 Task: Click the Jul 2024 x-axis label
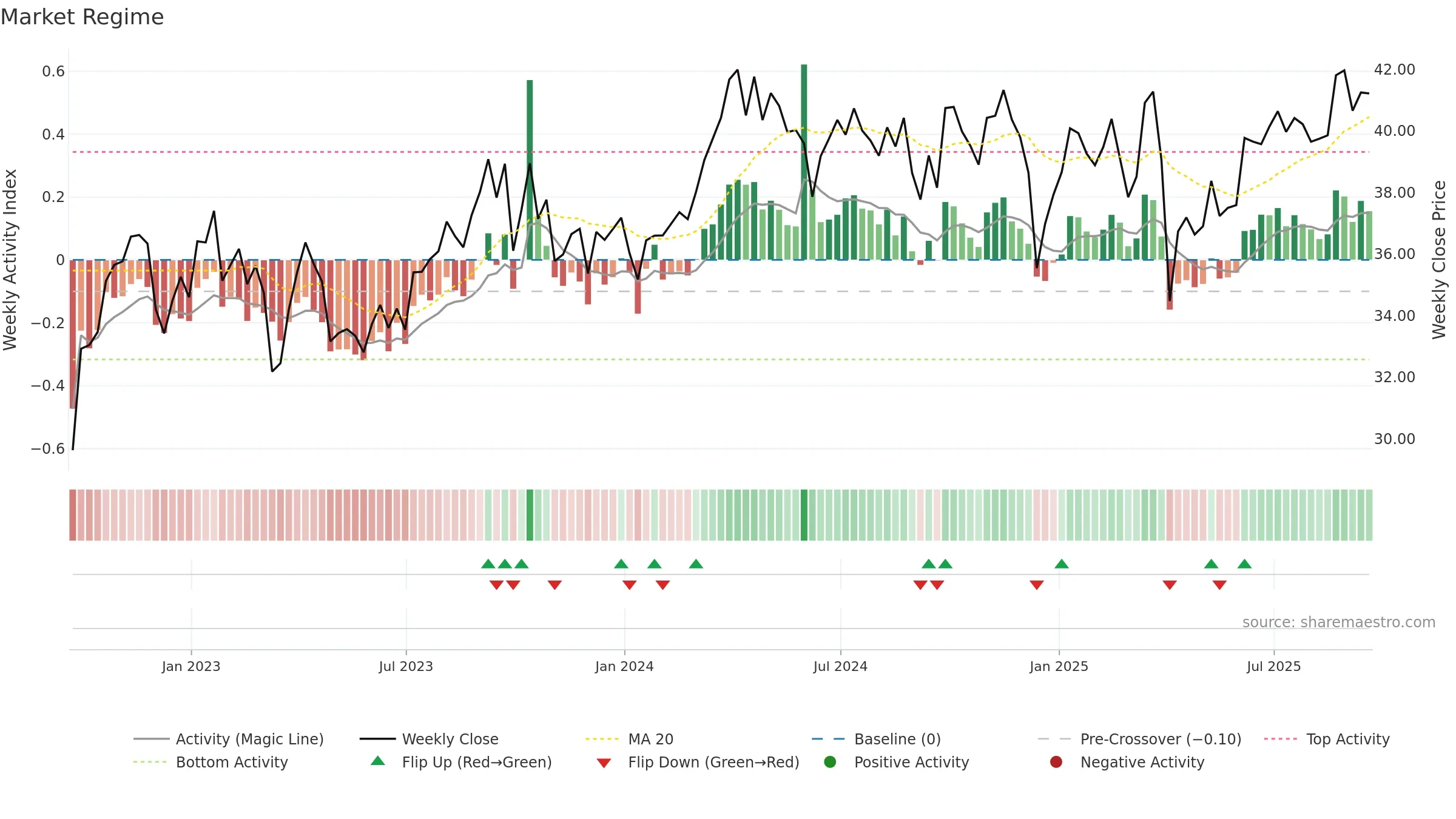point(840,666)
